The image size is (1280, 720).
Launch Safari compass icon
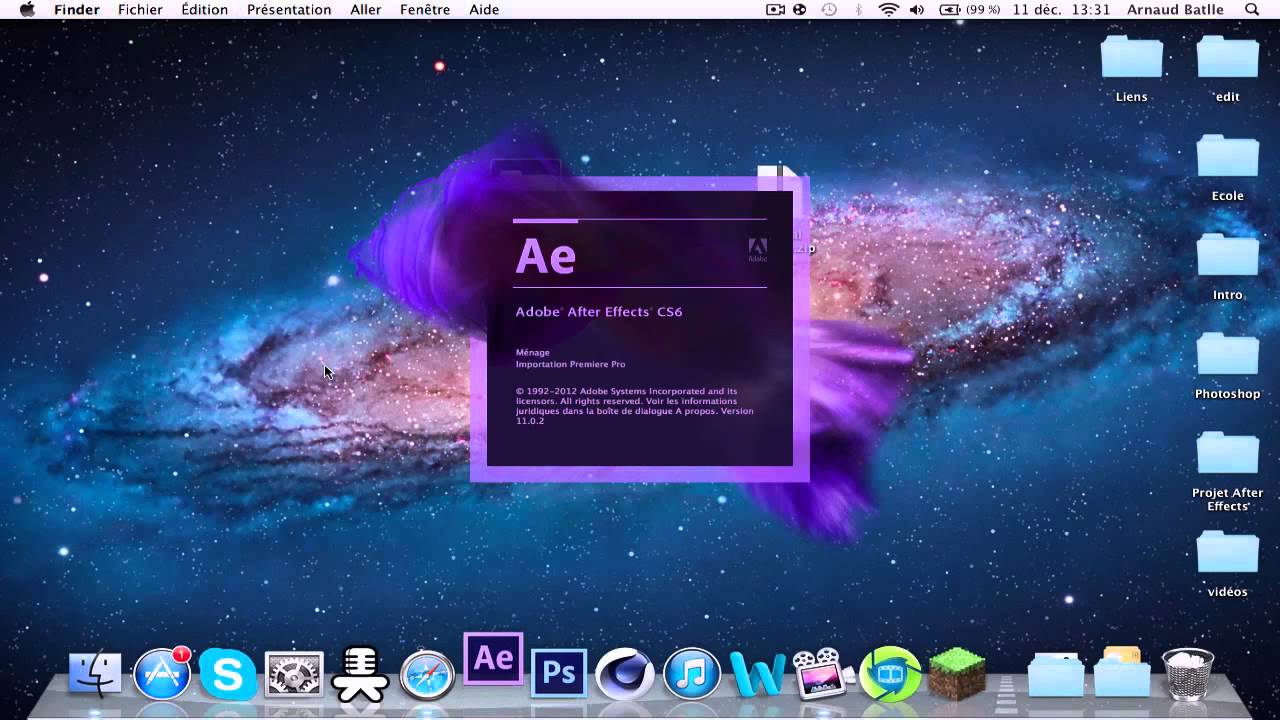tap(427, 675)
